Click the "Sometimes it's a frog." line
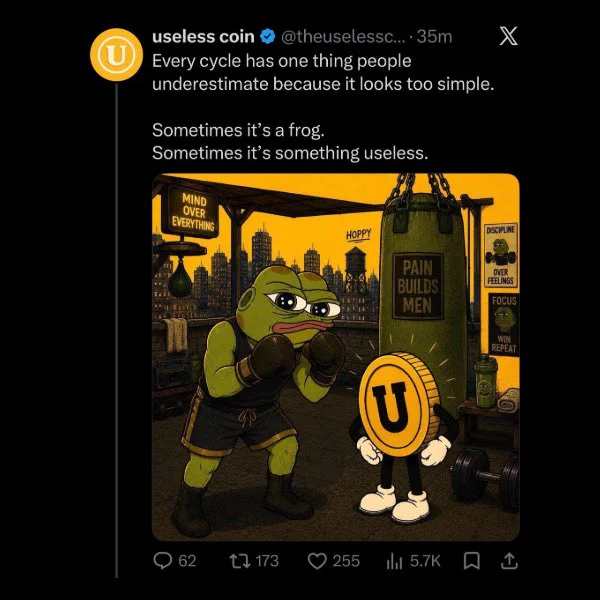Image resolution: width=600 pixels, height=600 pixels. (x=238, y=130)
